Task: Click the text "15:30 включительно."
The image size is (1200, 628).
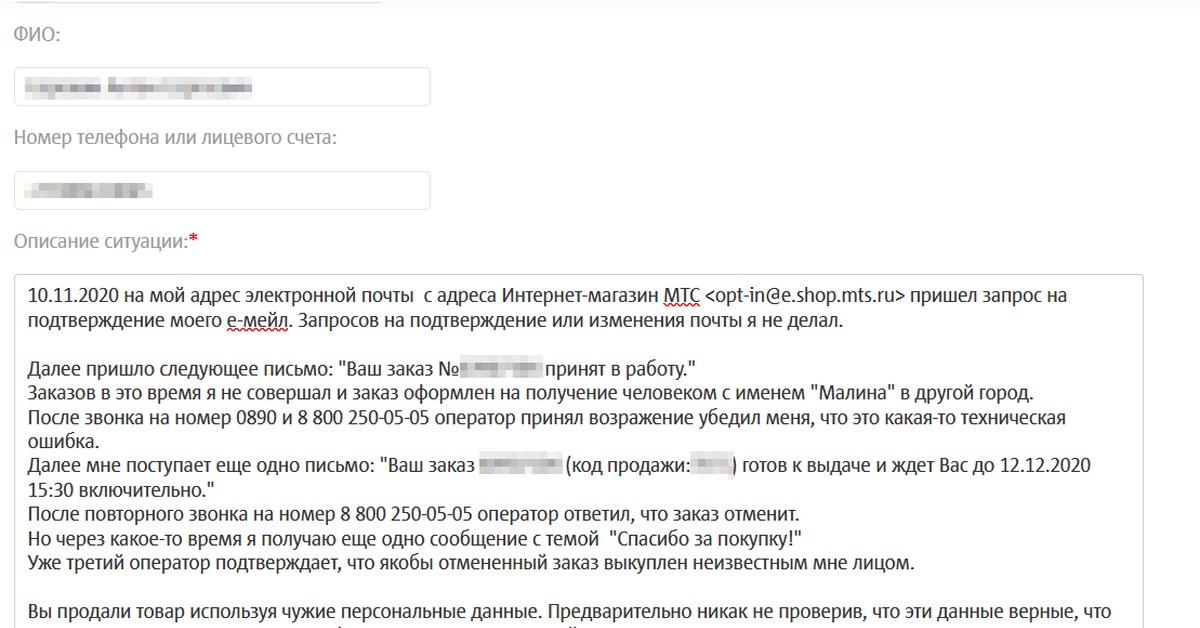Action: 120,491
